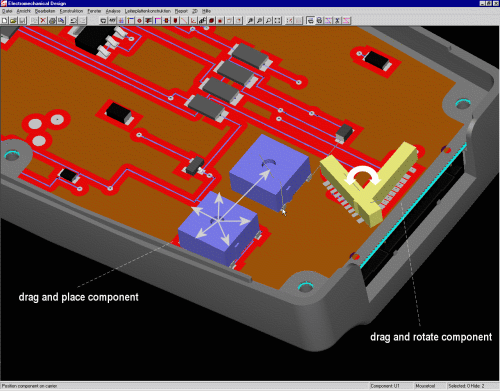
Task: Click the Undo arrow toolbar icon
Action: tap(73, 21)
